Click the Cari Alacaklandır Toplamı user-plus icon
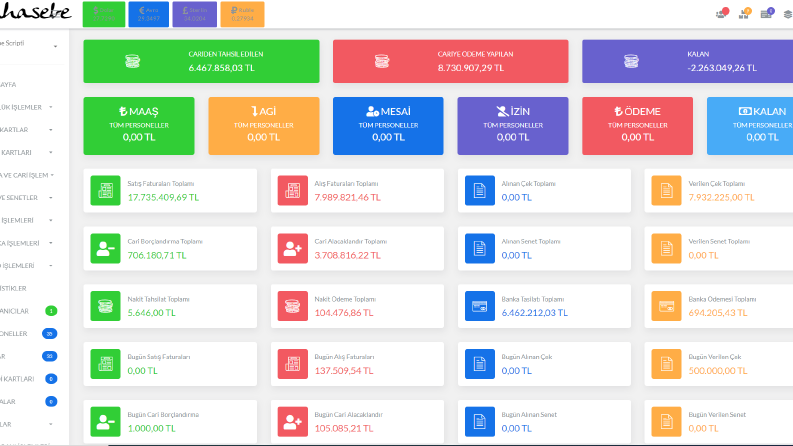The height and width of the screenshot is (446, 793). (x=292, y=248)
